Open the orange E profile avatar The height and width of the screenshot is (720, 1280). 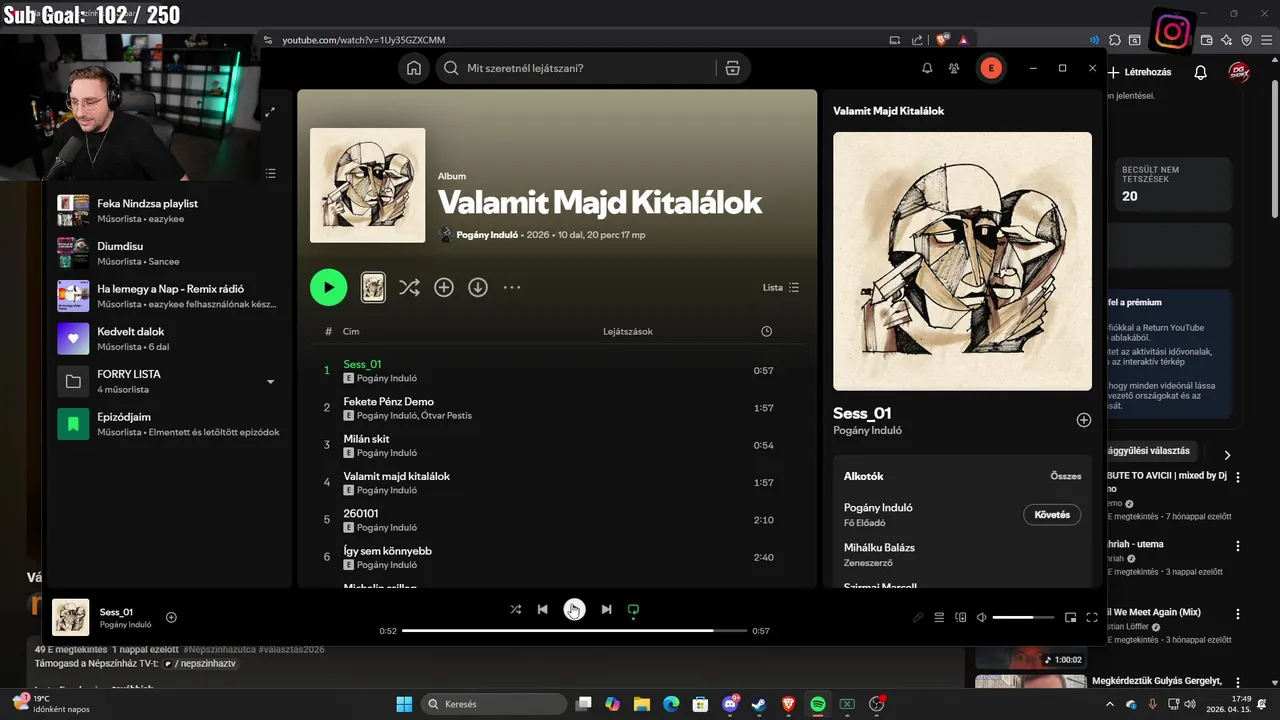(991, 68)
